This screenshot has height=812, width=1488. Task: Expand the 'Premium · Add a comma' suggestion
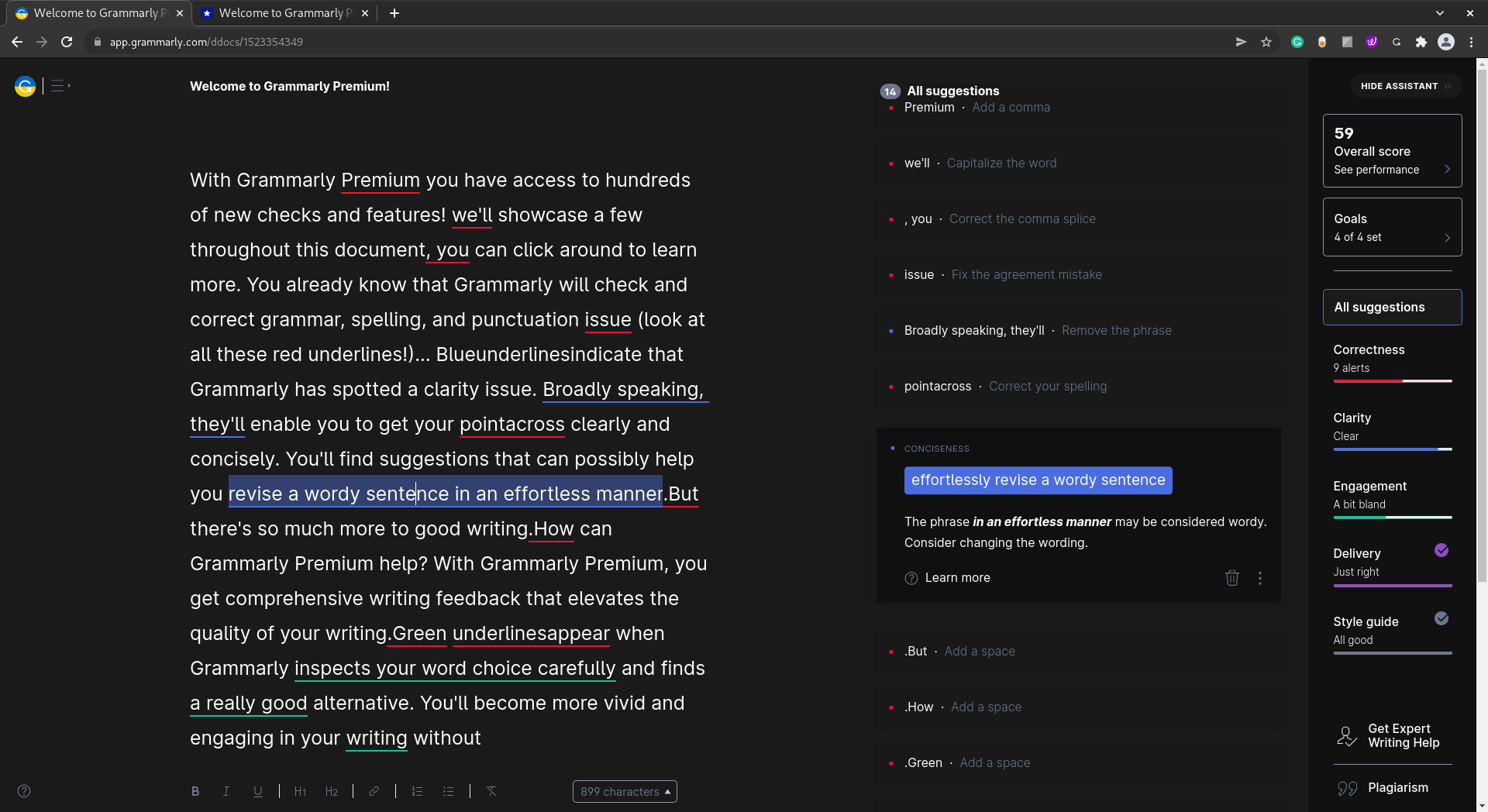[1078, 108]
